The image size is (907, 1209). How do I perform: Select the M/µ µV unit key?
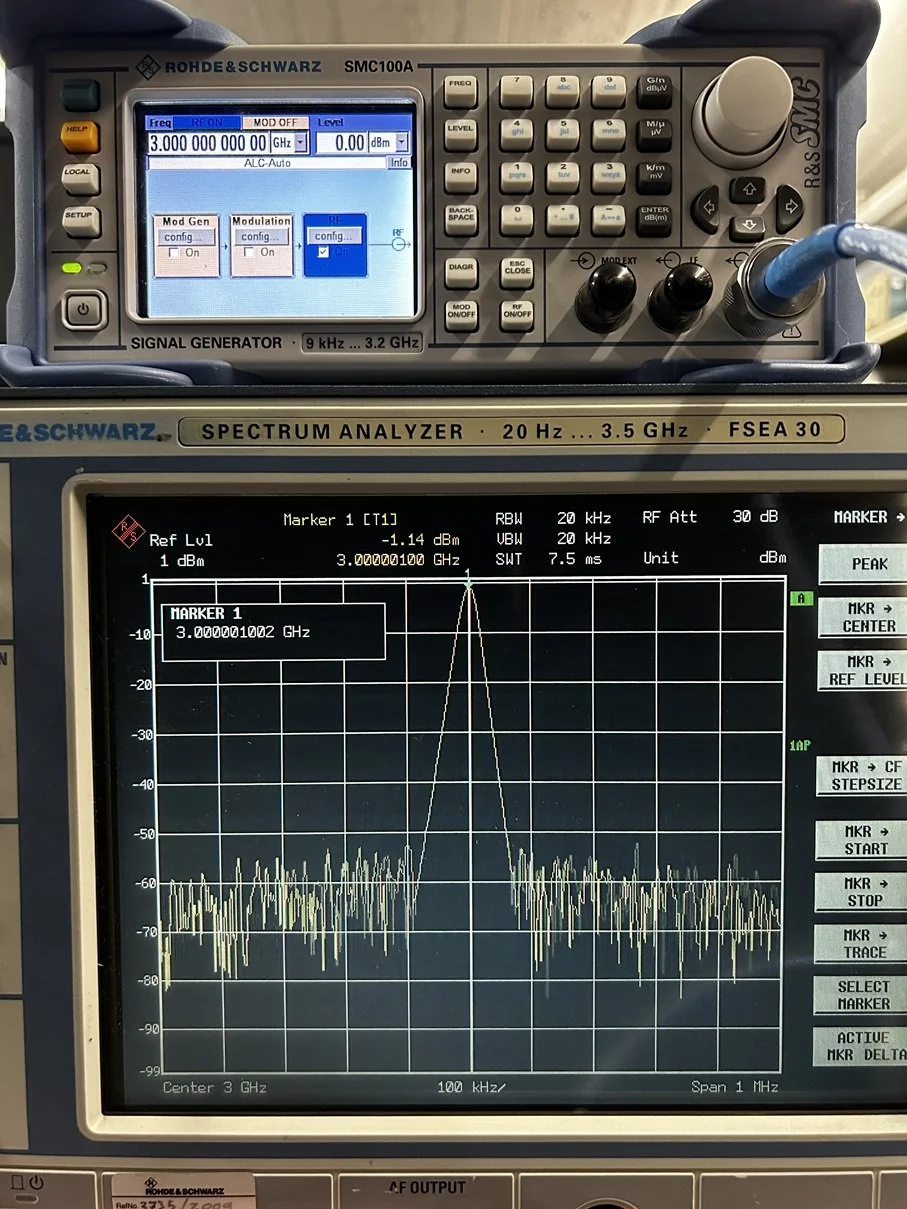(x=655, y=133)
